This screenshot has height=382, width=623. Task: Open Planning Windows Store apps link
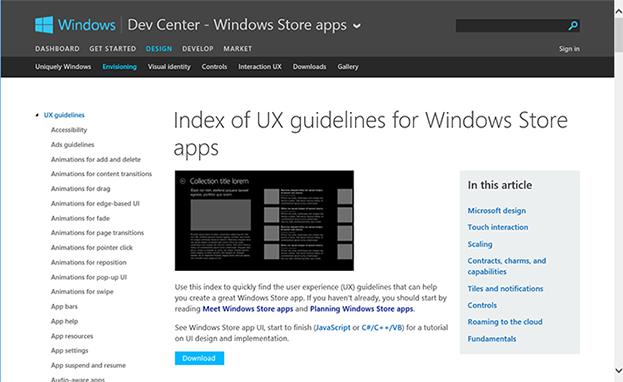362,309
